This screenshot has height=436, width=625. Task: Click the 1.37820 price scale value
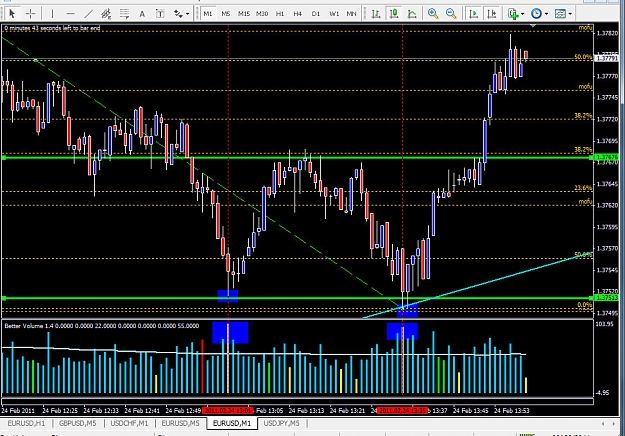click(x=607, y=33)
